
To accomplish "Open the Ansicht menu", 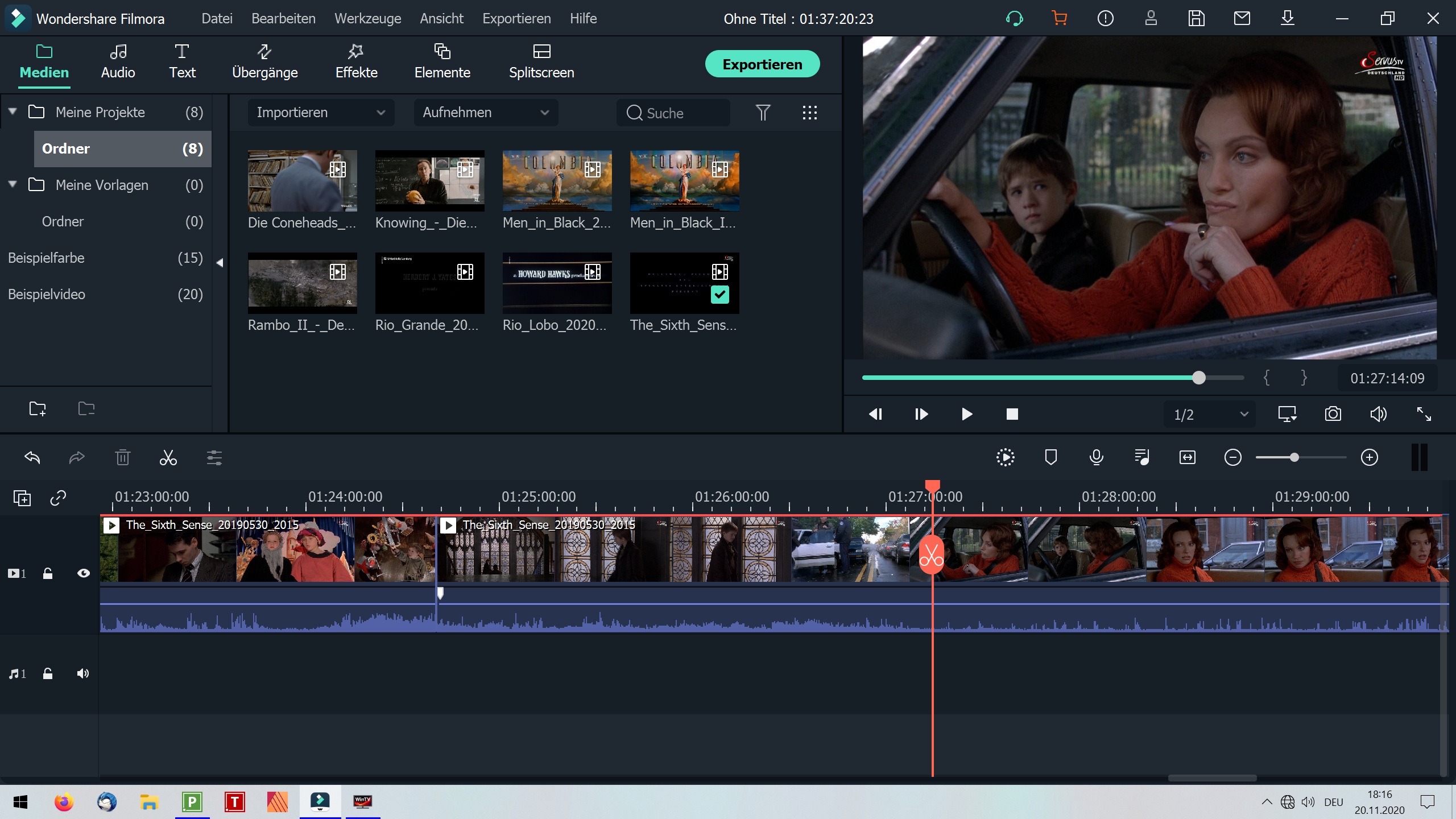I will point(441,18).
